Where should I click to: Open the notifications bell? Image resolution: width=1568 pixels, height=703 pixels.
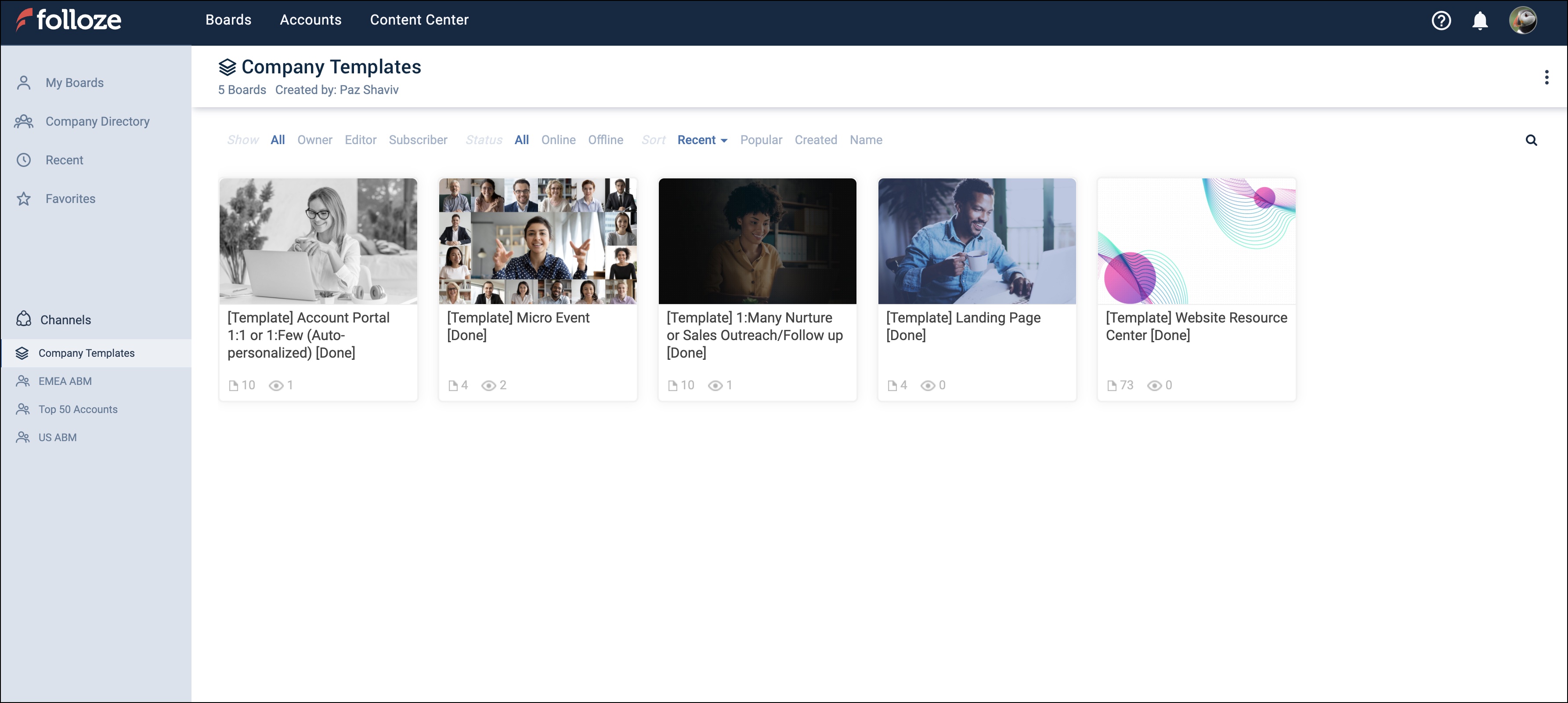[x=1480, y=21]
